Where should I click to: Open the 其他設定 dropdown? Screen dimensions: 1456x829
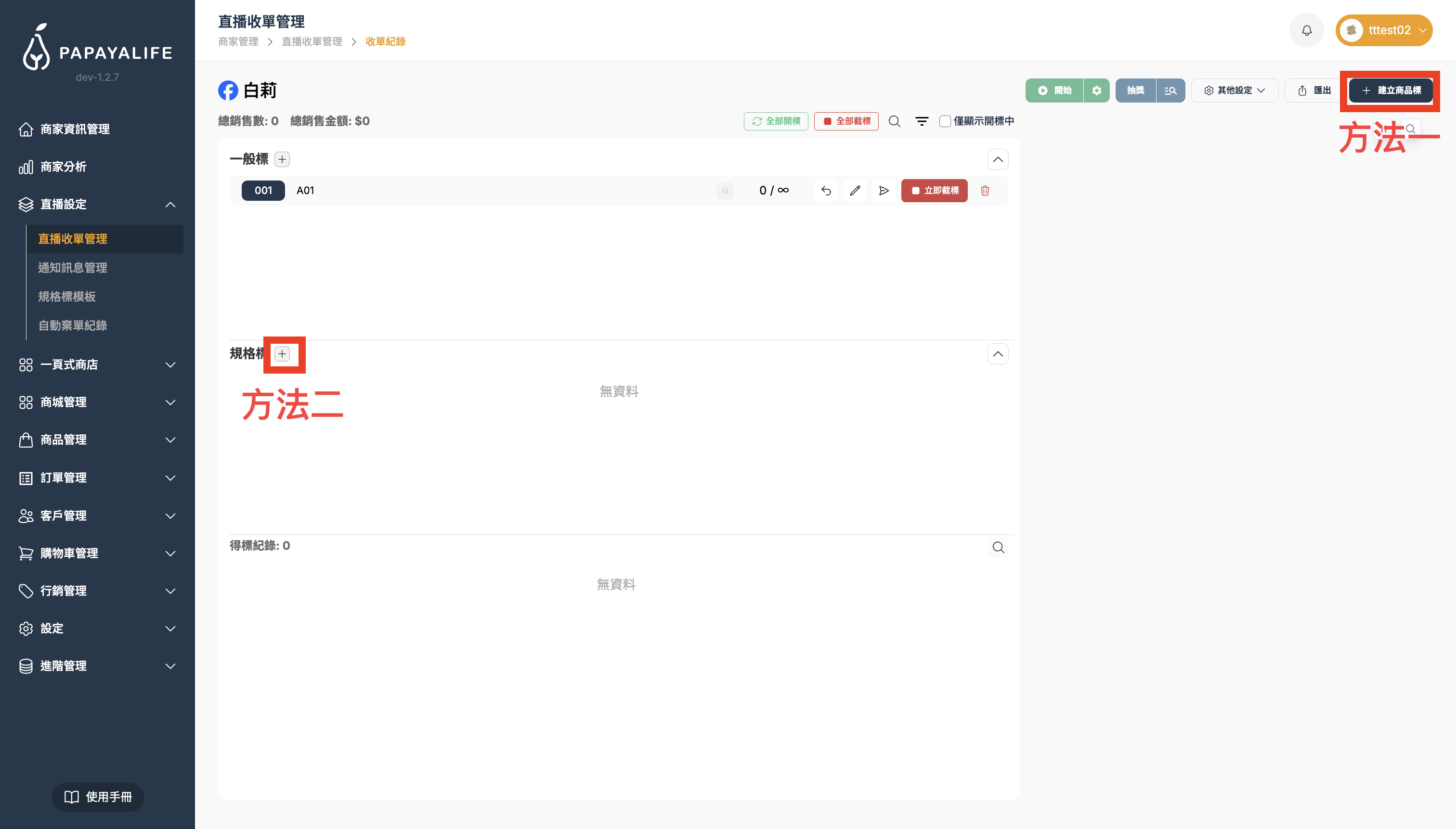pyautogui.click(x=1234, y=91)
